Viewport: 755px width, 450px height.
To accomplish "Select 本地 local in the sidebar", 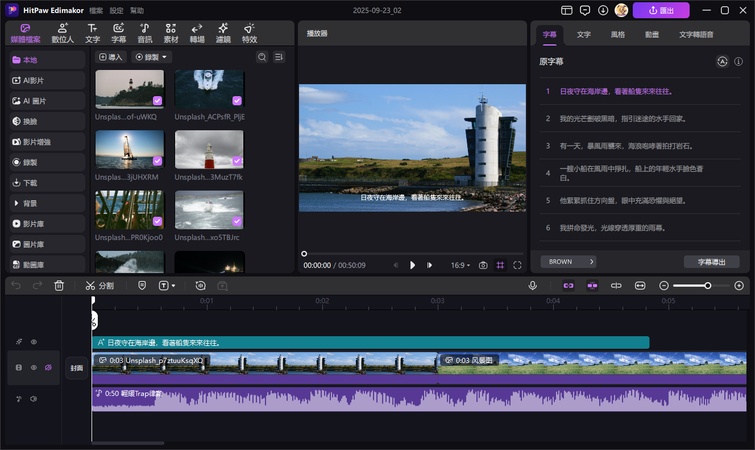I will (x=47, y=60).
